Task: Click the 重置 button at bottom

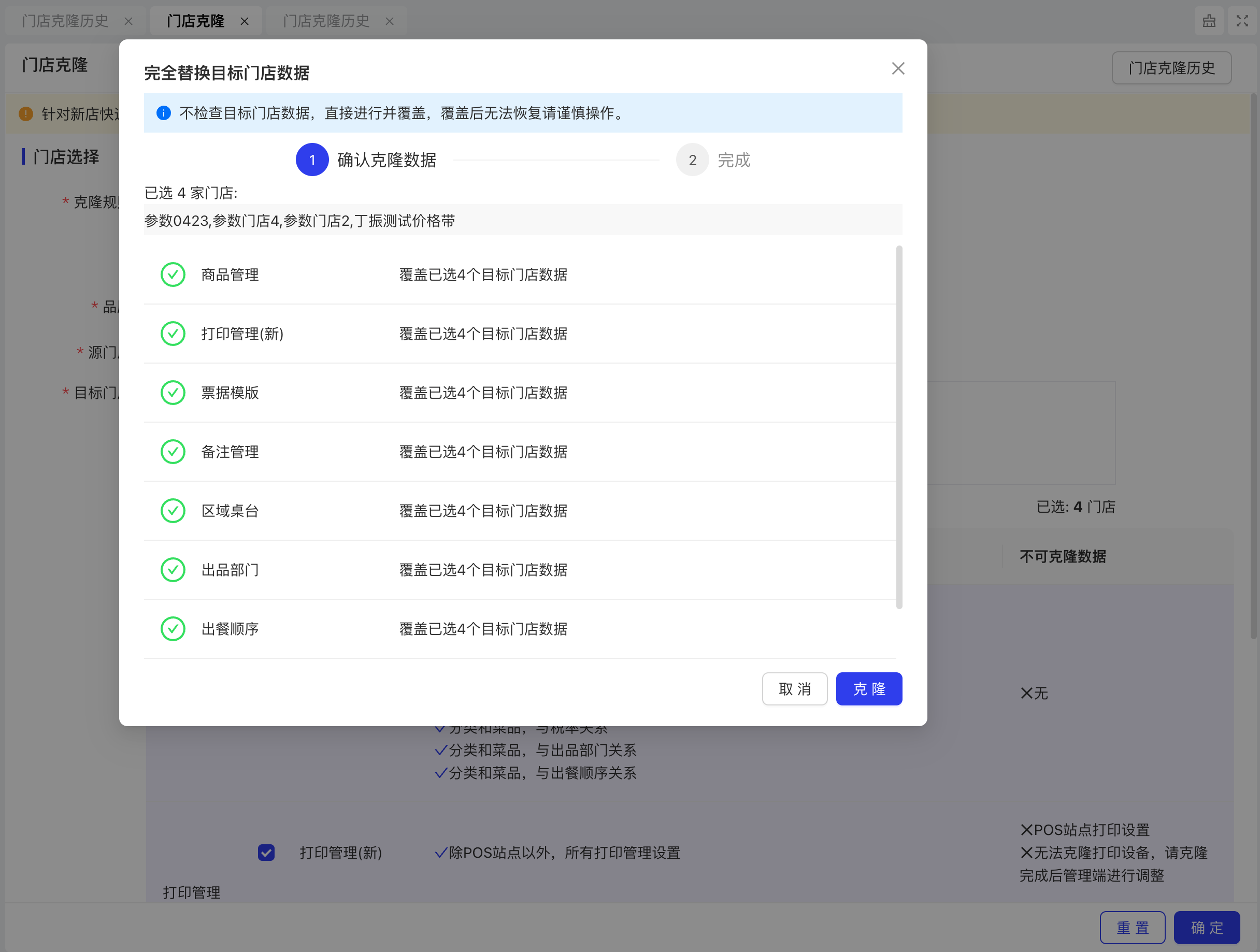Action: click(1133, 927)
